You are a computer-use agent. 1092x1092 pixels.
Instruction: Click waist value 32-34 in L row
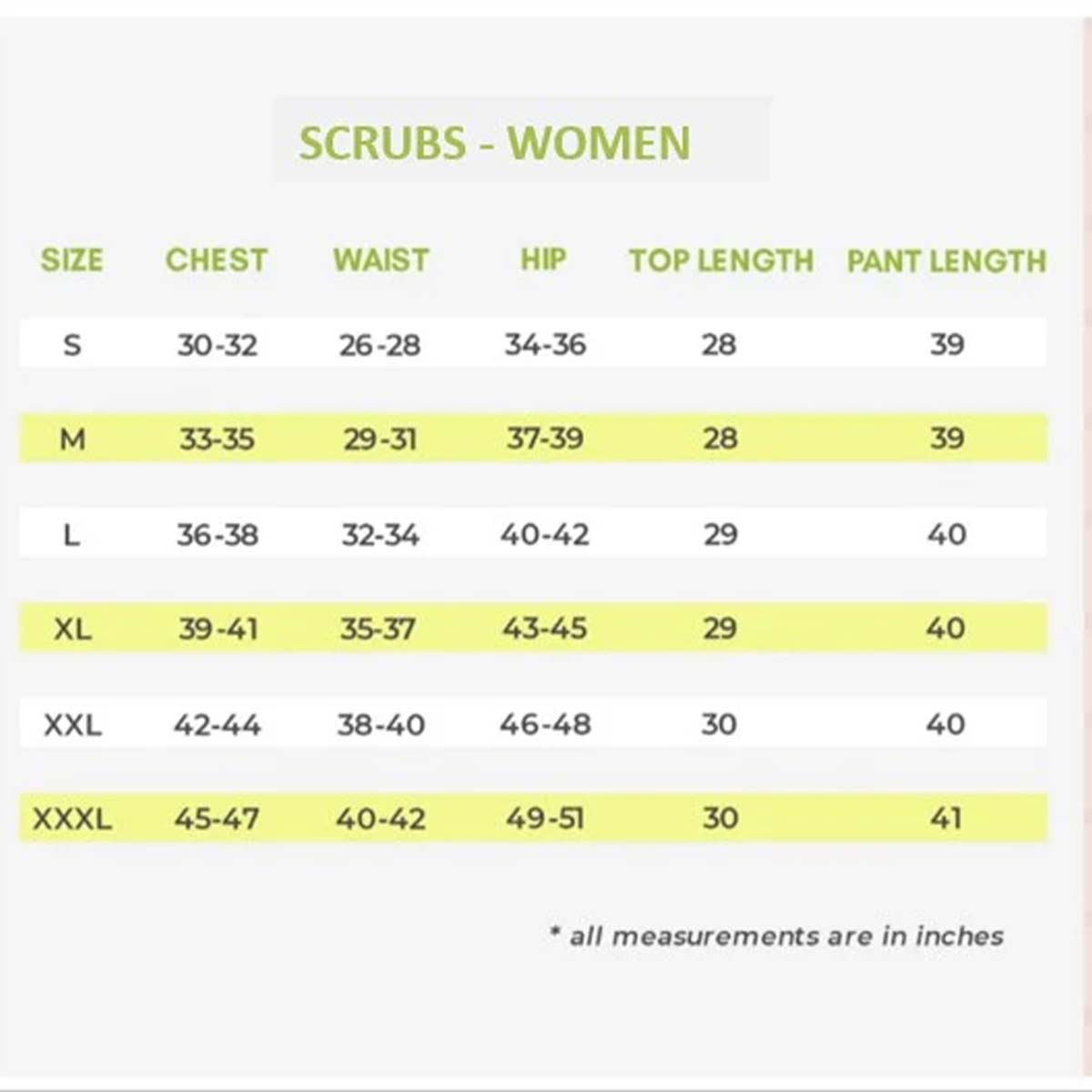(380, 535)
